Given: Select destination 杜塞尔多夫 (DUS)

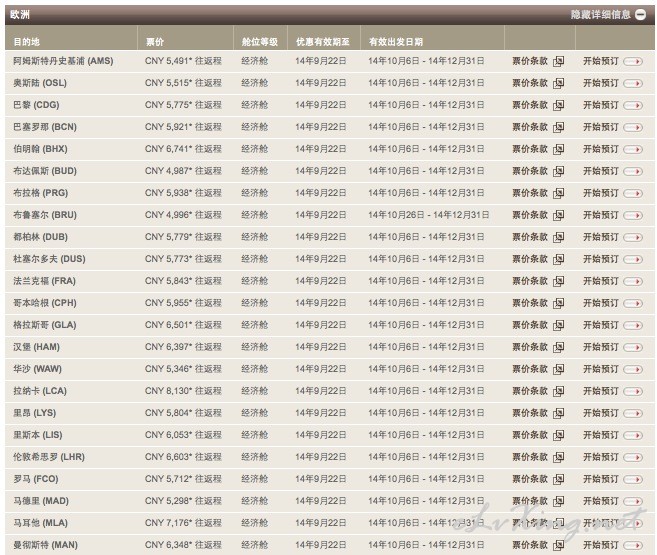Looking at the screenshot, I should click(49, 259).
